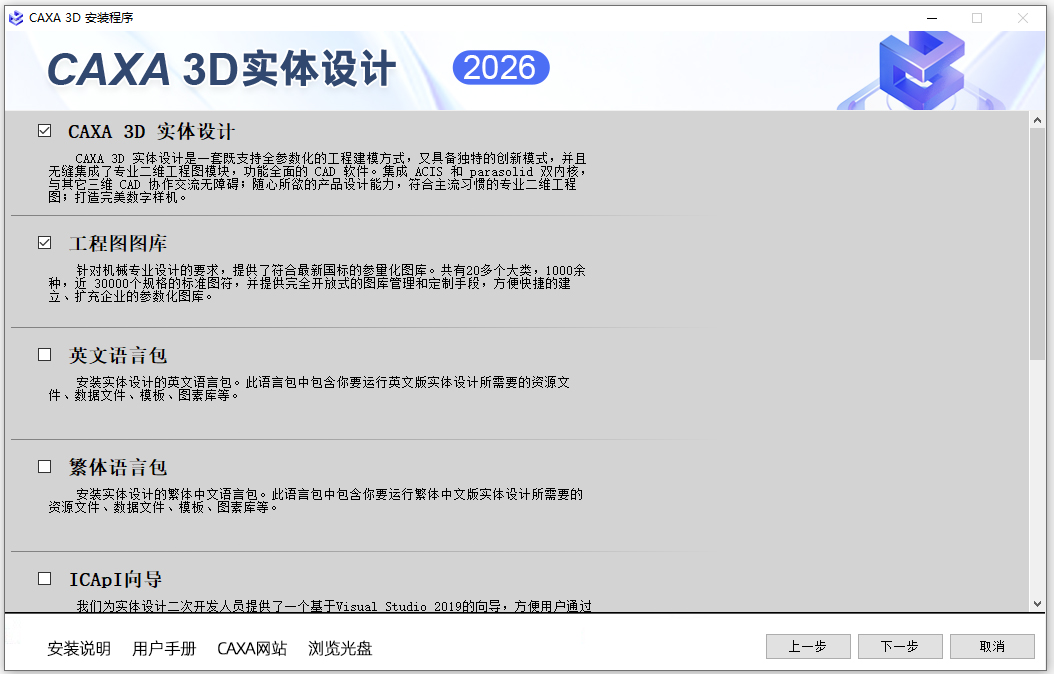The image size is (1054, 674).
Task: Minimize the CAXA 3D installer window
Action: [932, 18]
